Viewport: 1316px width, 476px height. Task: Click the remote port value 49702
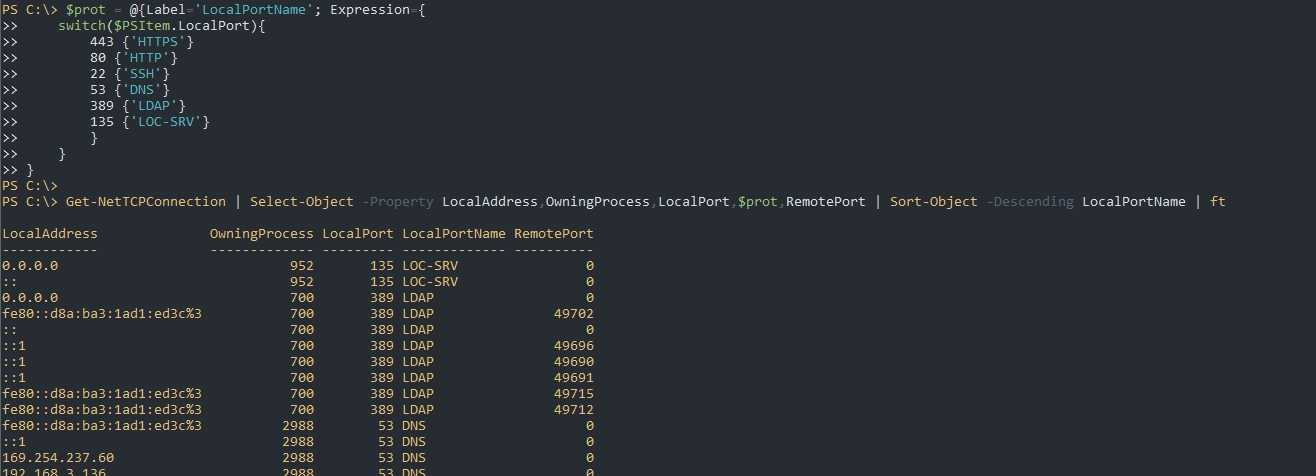[573, 314]
